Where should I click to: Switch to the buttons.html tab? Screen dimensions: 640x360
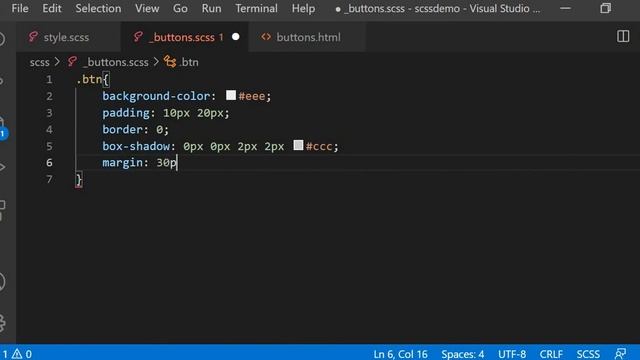coord(308,37)
